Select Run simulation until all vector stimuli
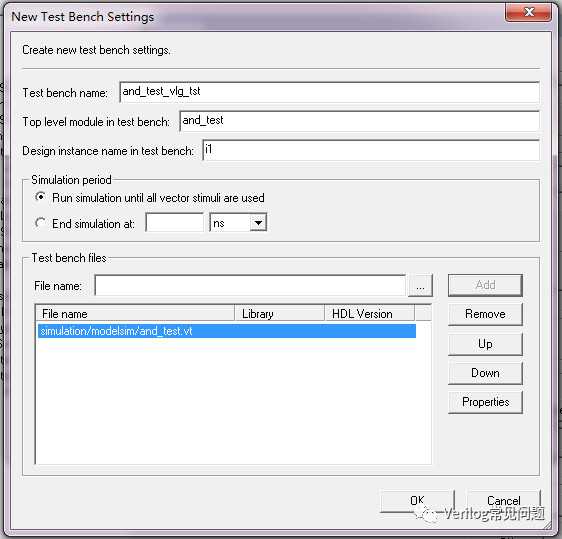 (x=40, y=197)
